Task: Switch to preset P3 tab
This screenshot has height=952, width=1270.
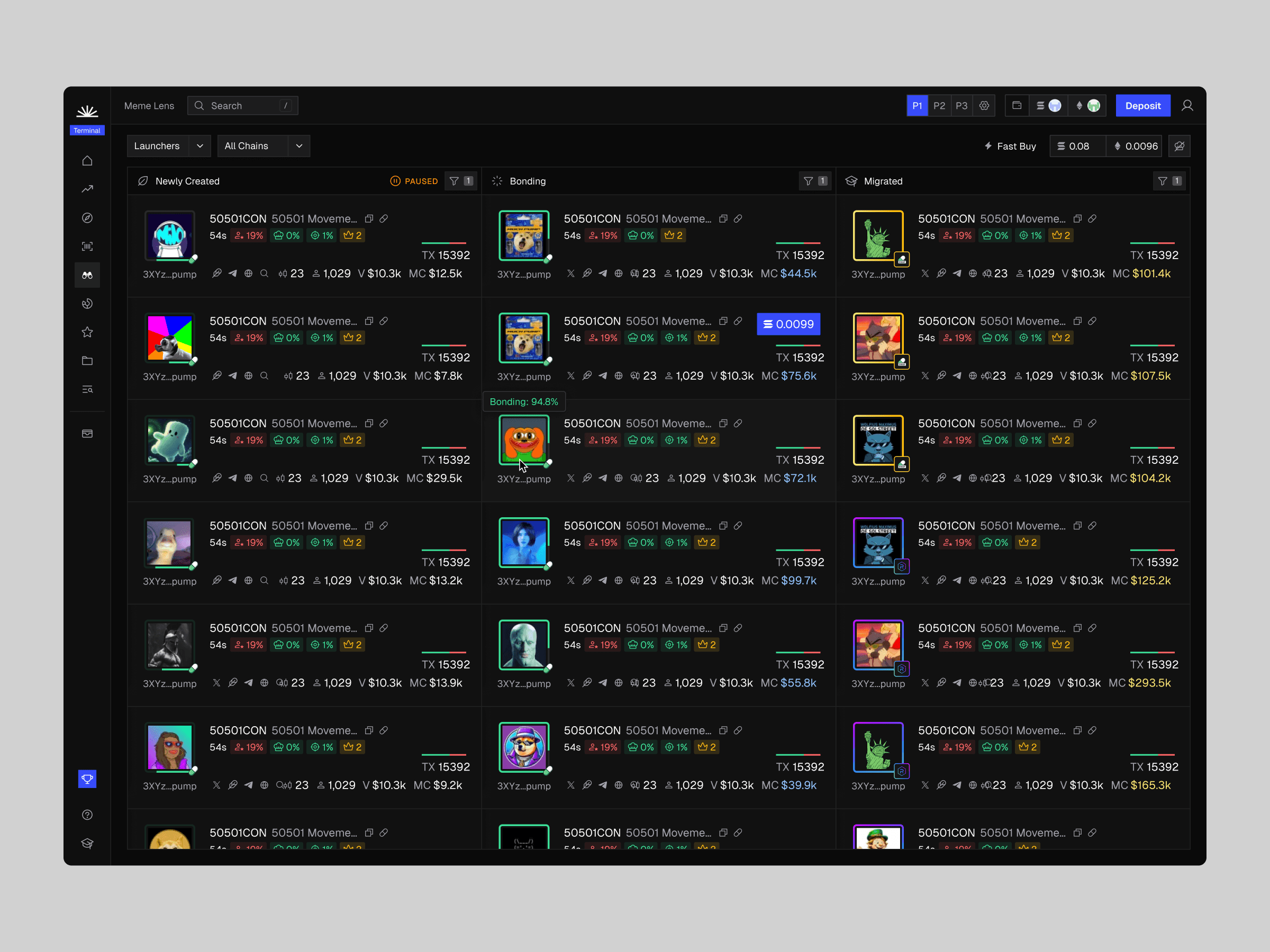Action: coord(961,106)
